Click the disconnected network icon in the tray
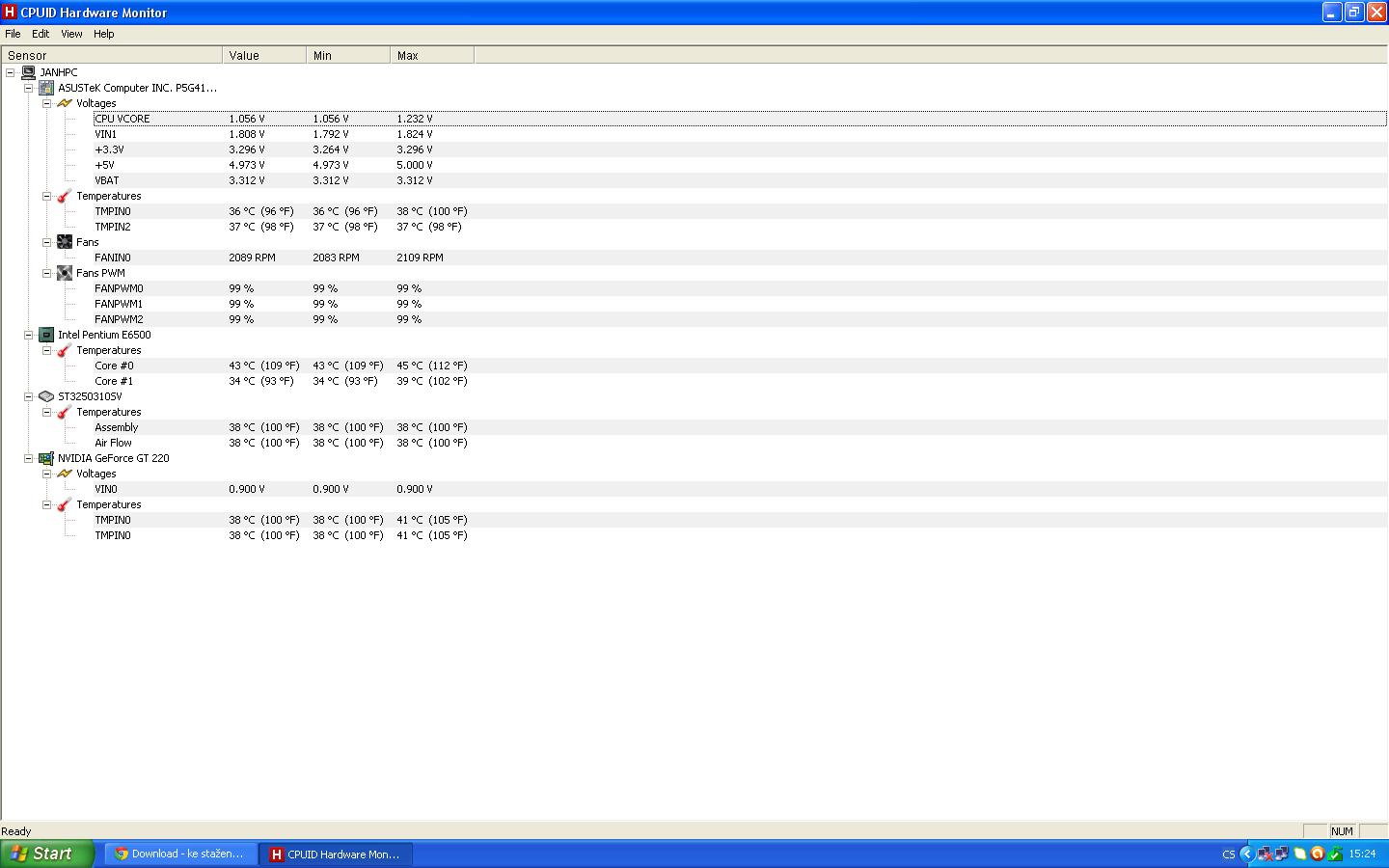The image size is (1389, 868). pyautogui.click(x=1264, y=854)
